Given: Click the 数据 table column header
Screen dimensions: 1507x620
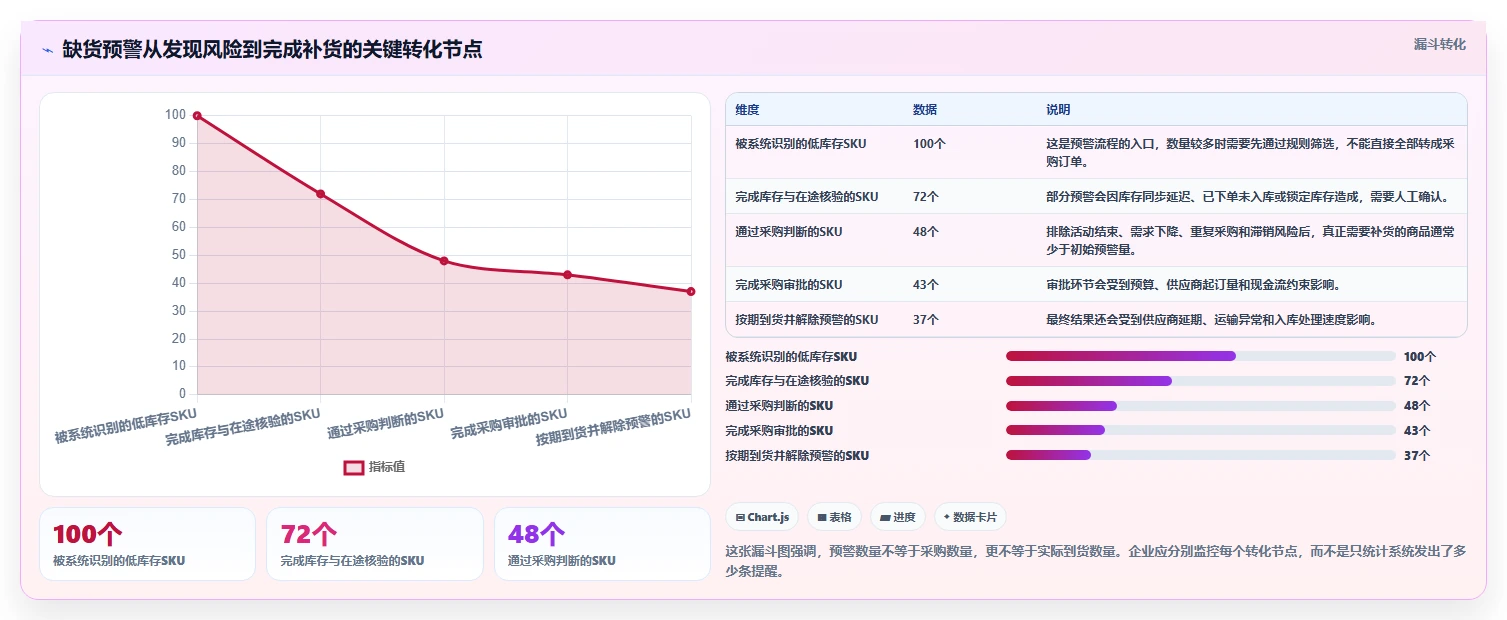Looking at the screenshot, I should tap(925, 110).
